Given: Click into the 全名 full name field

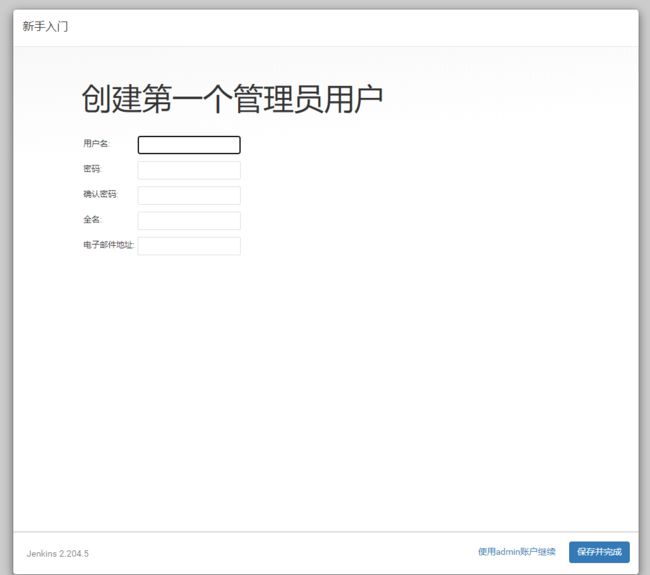Looking at the screenshot, I should pos(189,221).
